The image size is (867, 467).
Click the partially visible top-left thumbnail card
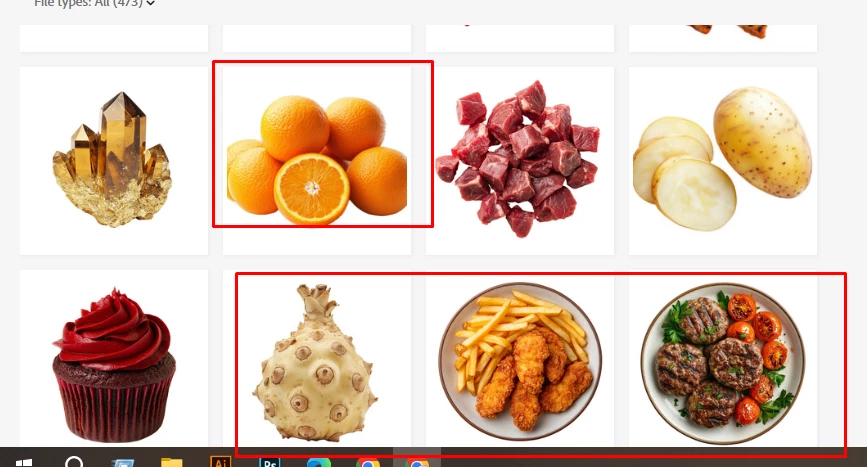[x=114, y=38]
